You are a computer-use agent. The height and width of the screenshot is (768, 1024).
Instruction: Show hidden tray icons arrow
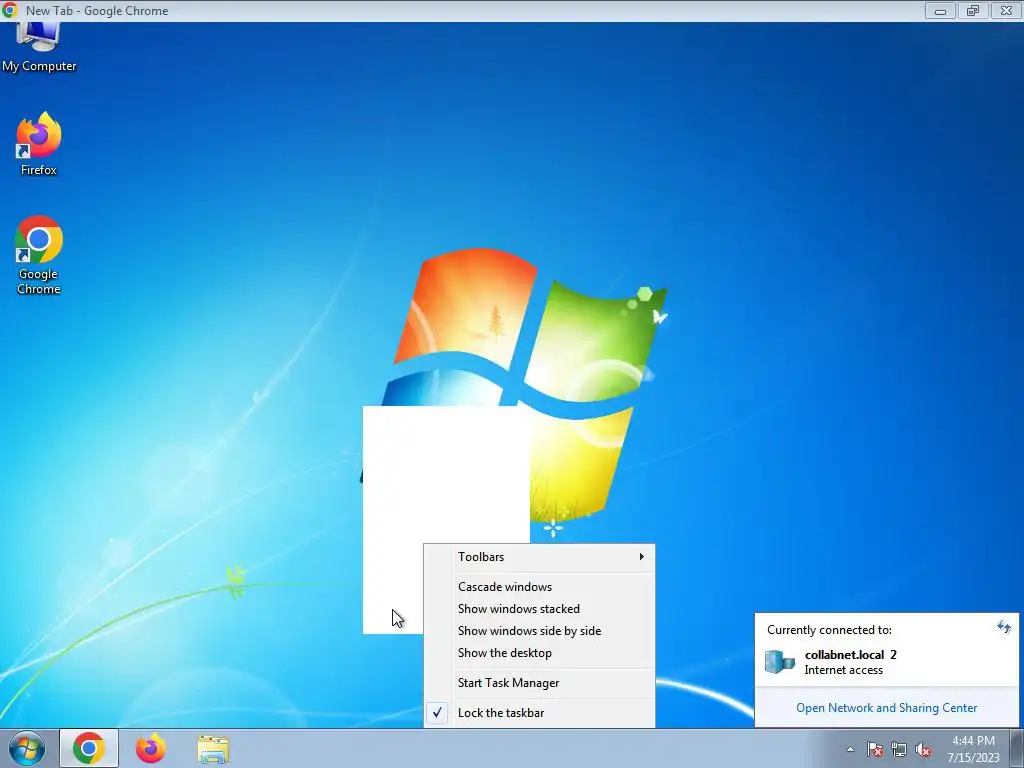click(850, 749)
